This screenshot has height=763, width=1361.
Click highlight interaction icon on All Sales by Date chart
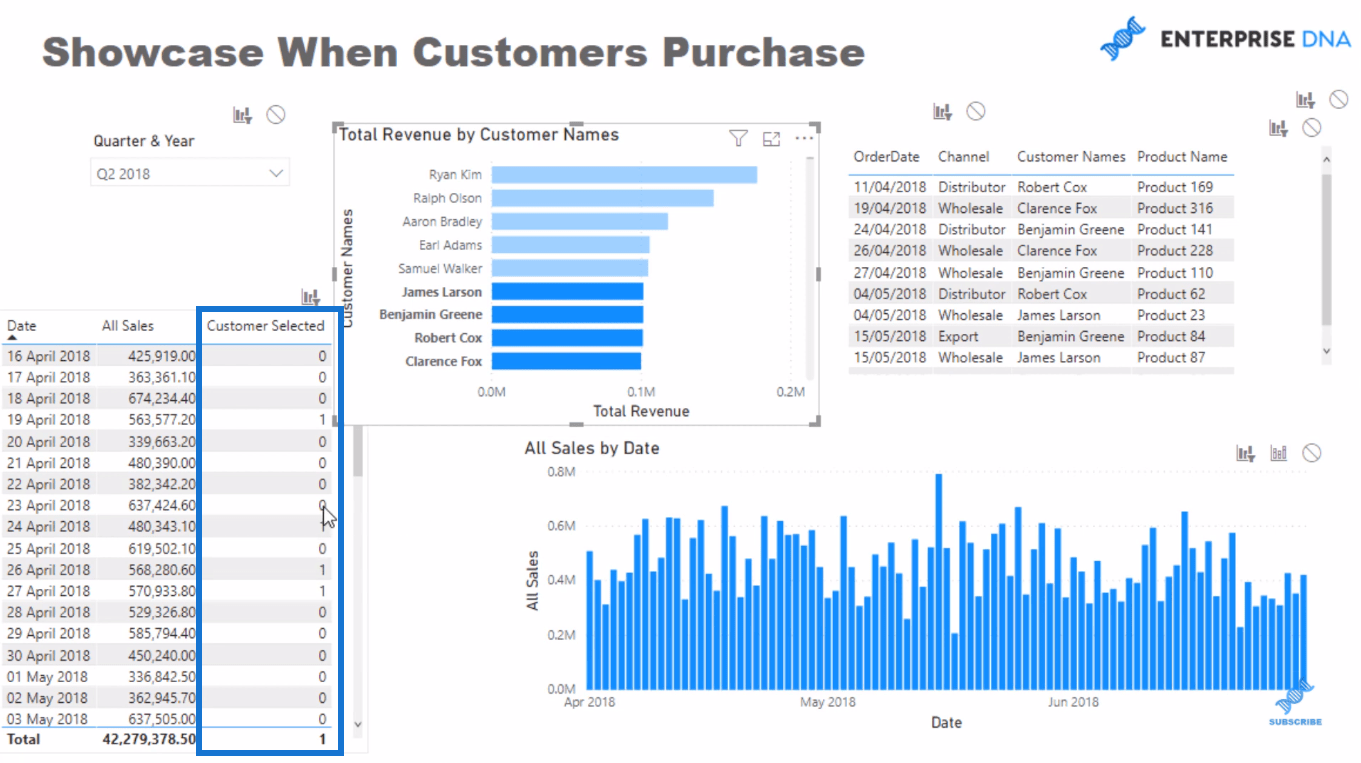[x=1279, y=453]
